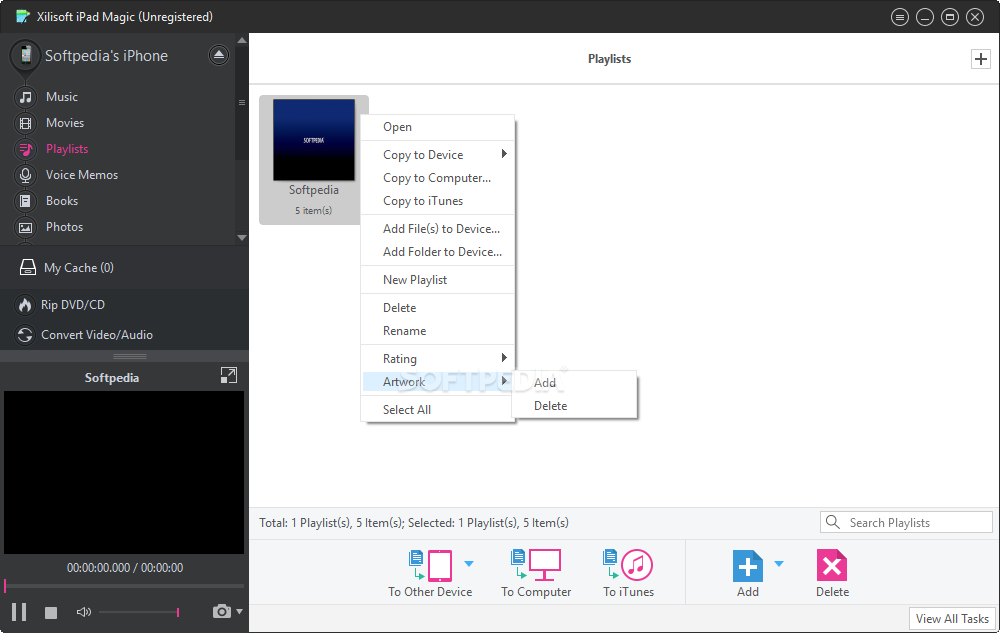
Task: Choose Delete from the context menu
Action: coord(438,308)
